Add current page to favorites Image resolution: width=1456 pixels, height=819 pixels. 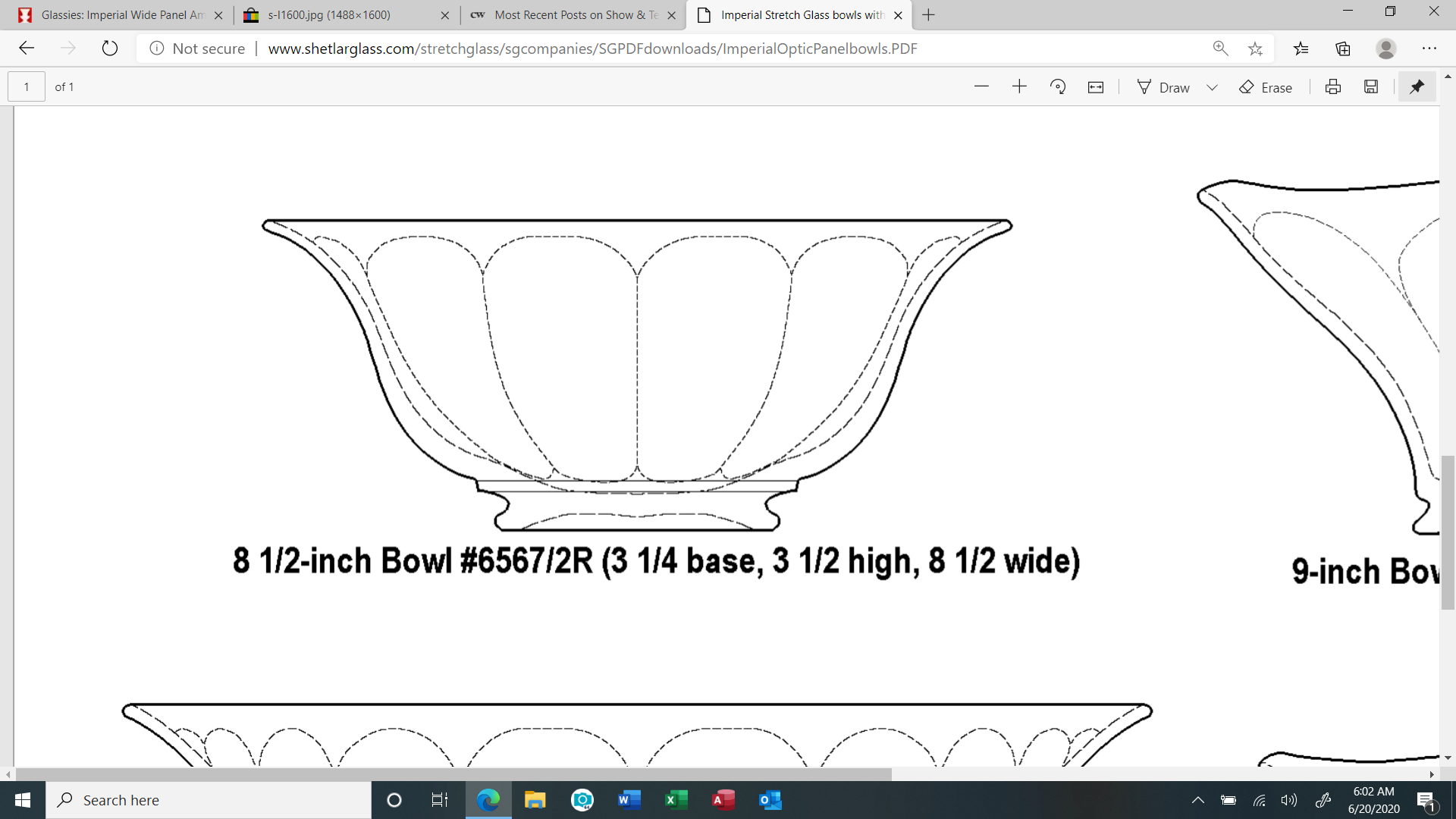point(1256,48)
